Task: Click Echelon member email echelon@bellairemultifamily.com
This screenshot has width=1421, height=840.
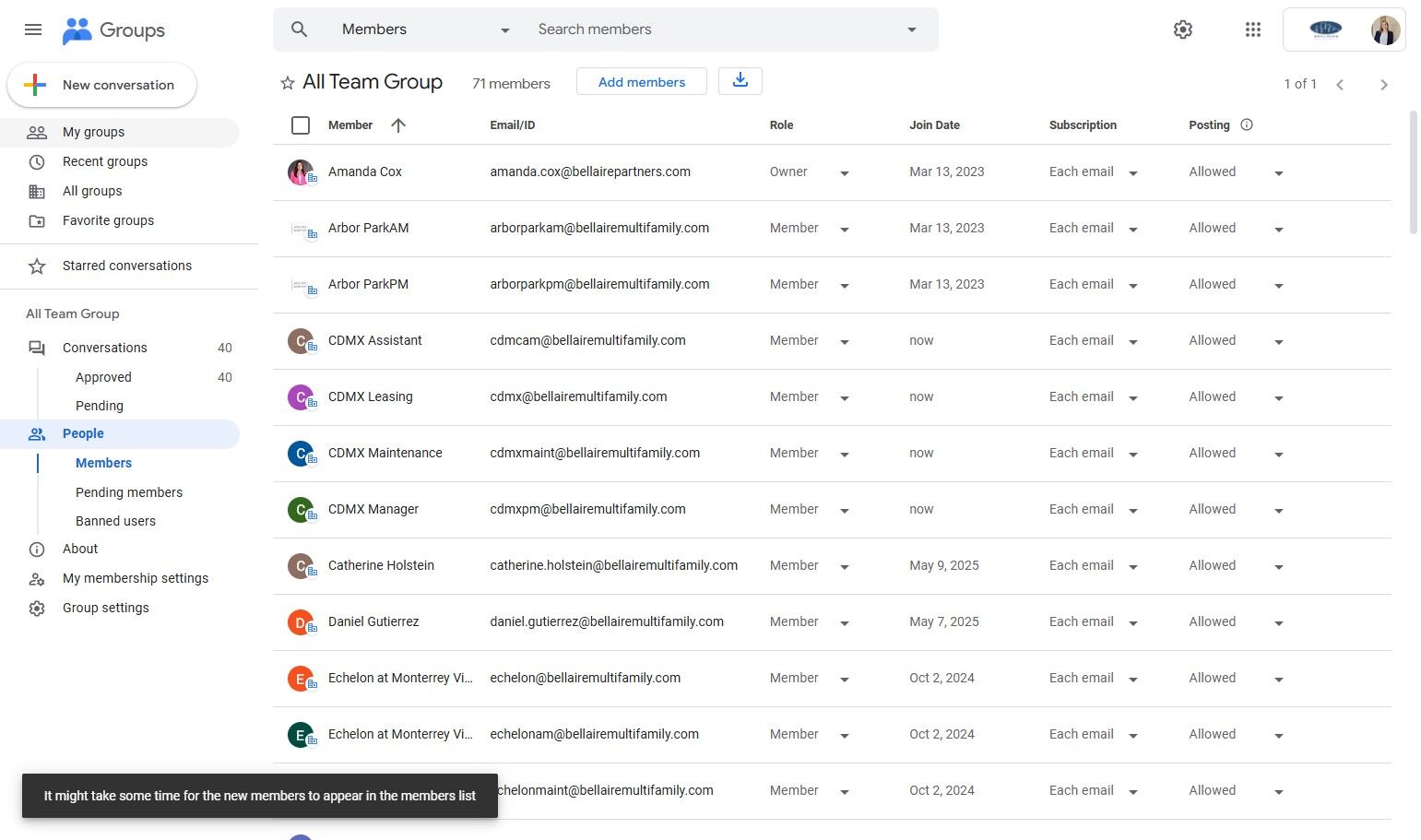Action: click(585, 679)
